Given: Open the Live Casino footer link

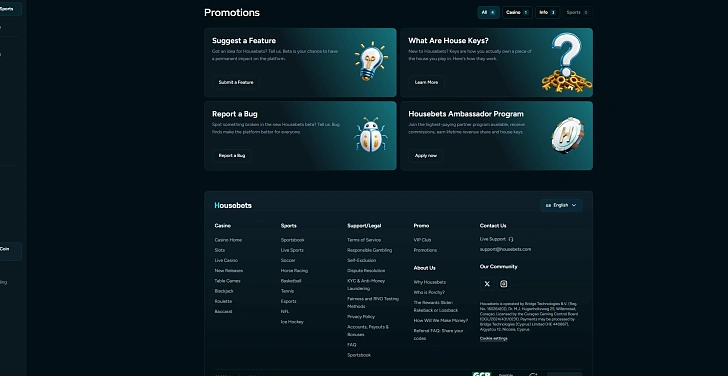Looking at the screenshot, I should pyautogui.click(x=226, y=260).
